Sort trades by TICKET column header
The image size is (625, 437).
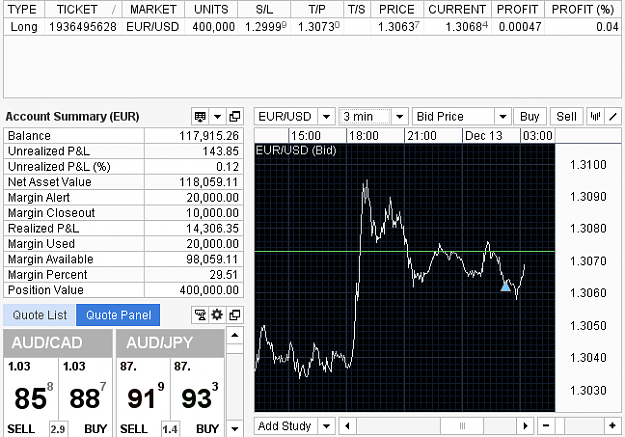(x=83, y=9)
